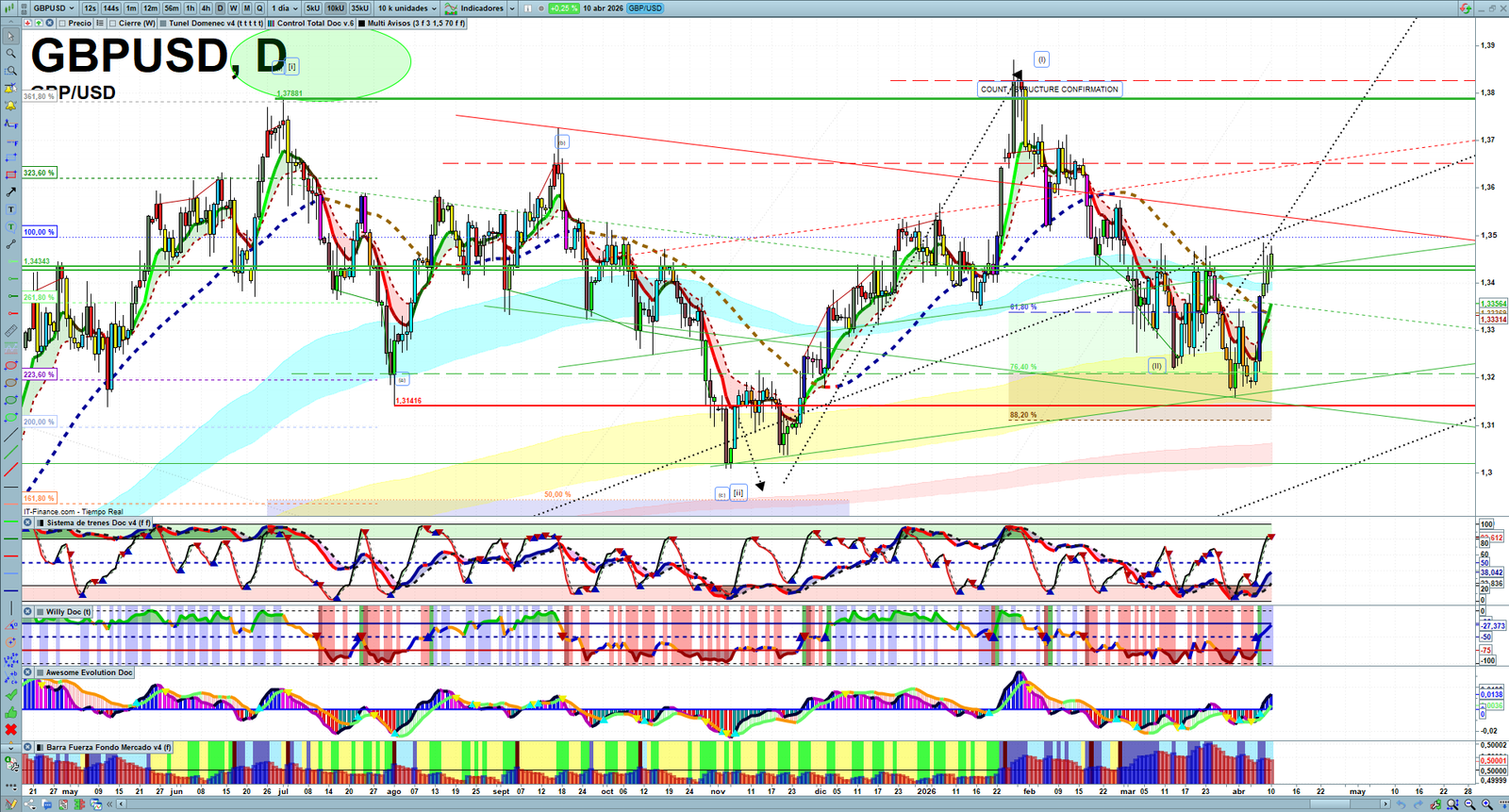
Task: Close the Sistema de trenes Doc panel
Action: [x=28, y=522]
